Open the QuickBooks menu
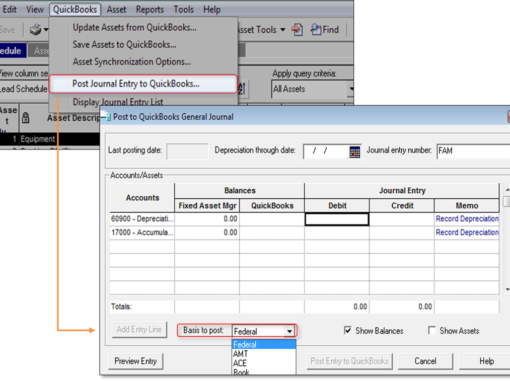This screenshot has width=510, height=382. click(75, 9)
